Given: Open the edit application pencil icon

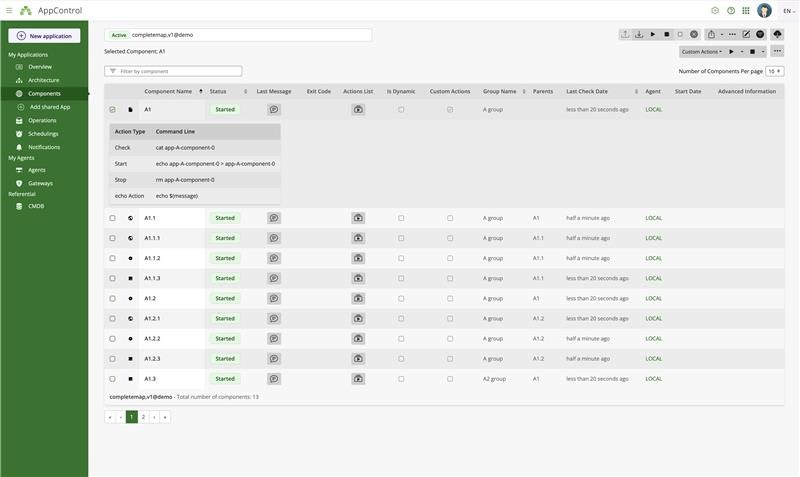Looking at the screenshot, I should (x=746, y=34).
